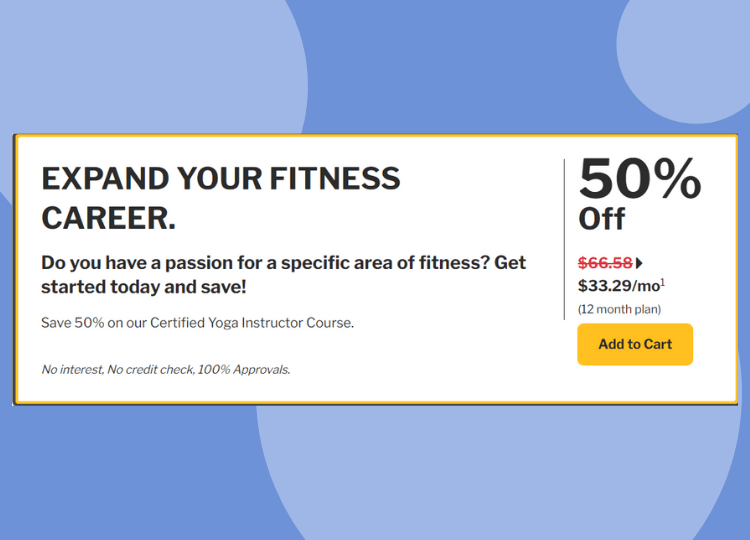Click the large 50% number
The height and width of the screenshot is (540, 750).
pyautogui.click(x=640, y=178)
